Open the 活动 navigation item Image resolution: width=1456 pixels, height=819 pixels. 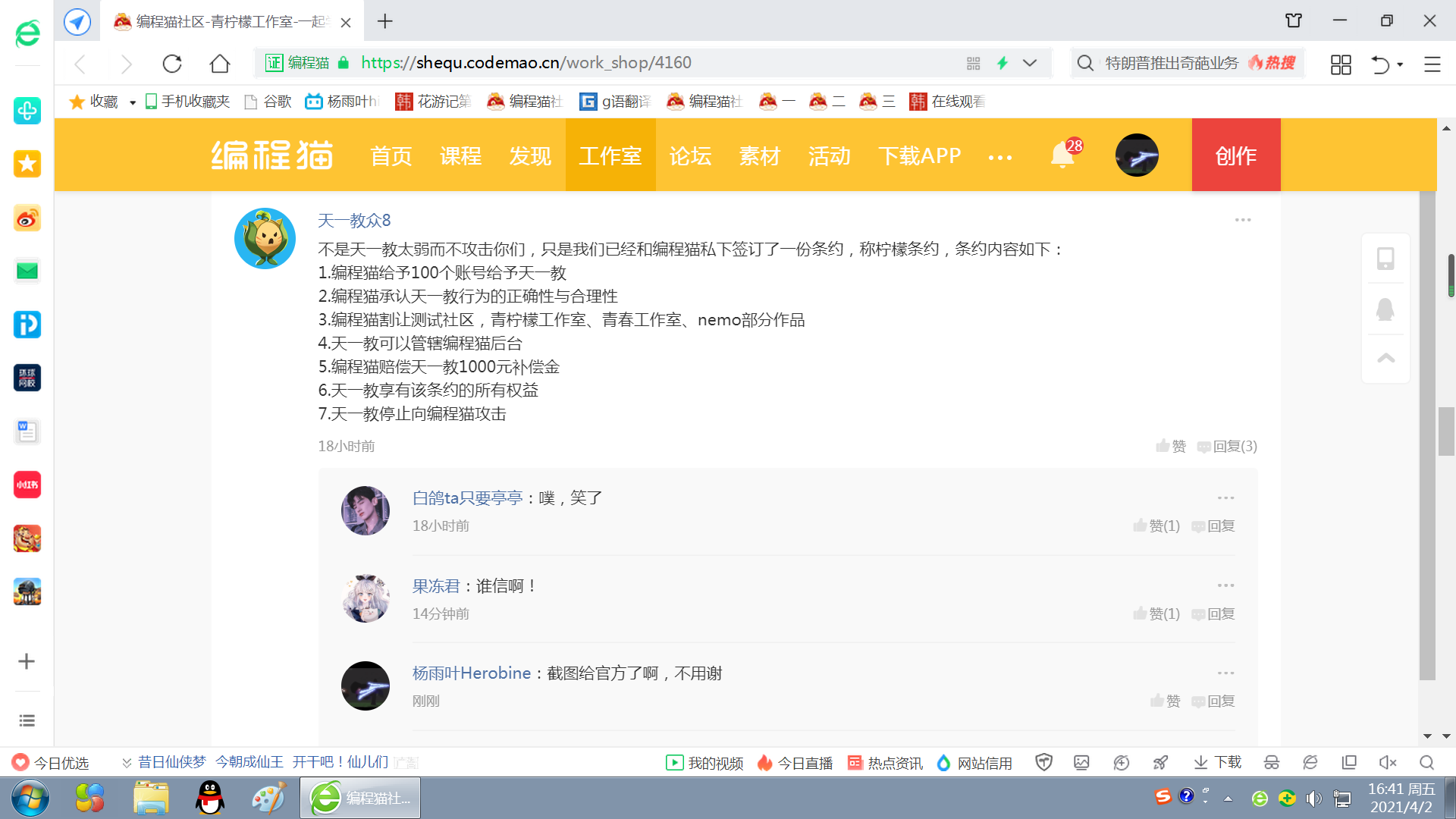coord(830,155)
